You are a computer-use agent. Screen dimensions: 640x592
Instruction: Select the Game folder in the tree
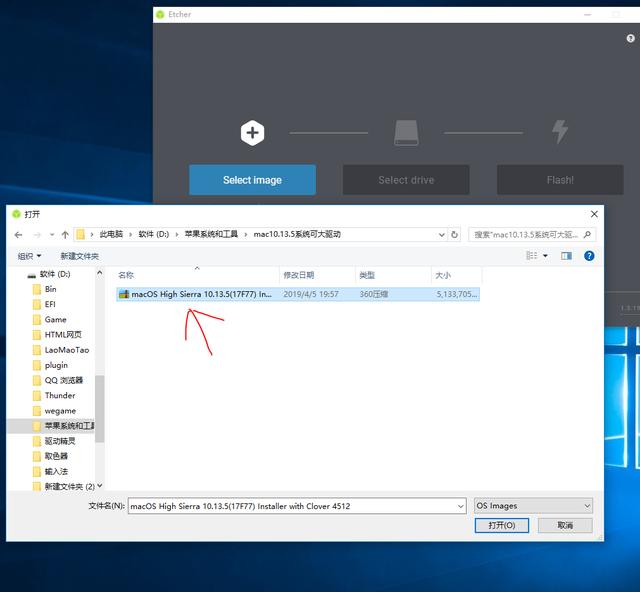55,319
